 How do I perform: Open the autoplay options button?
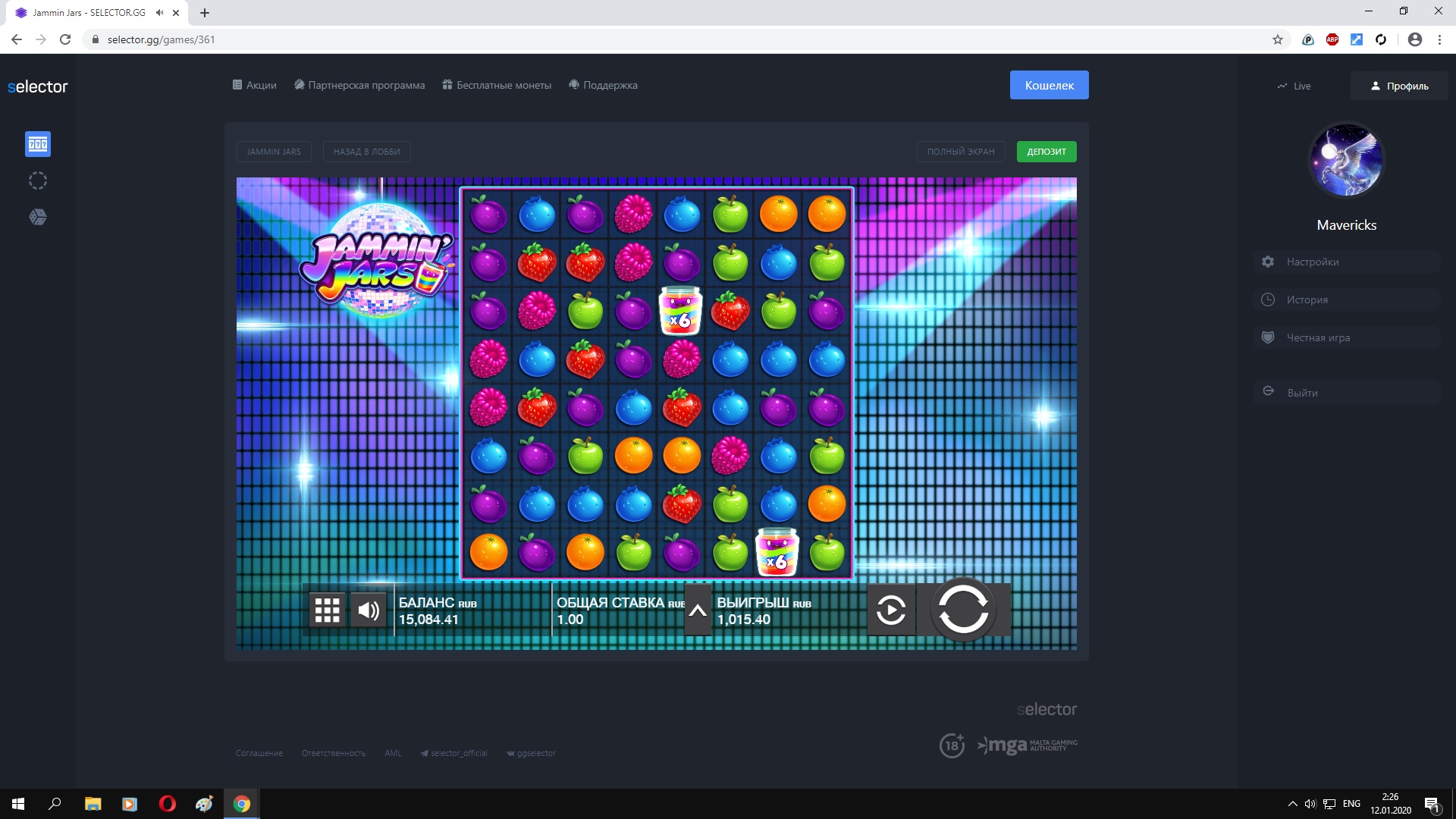(x=891, y=609)
